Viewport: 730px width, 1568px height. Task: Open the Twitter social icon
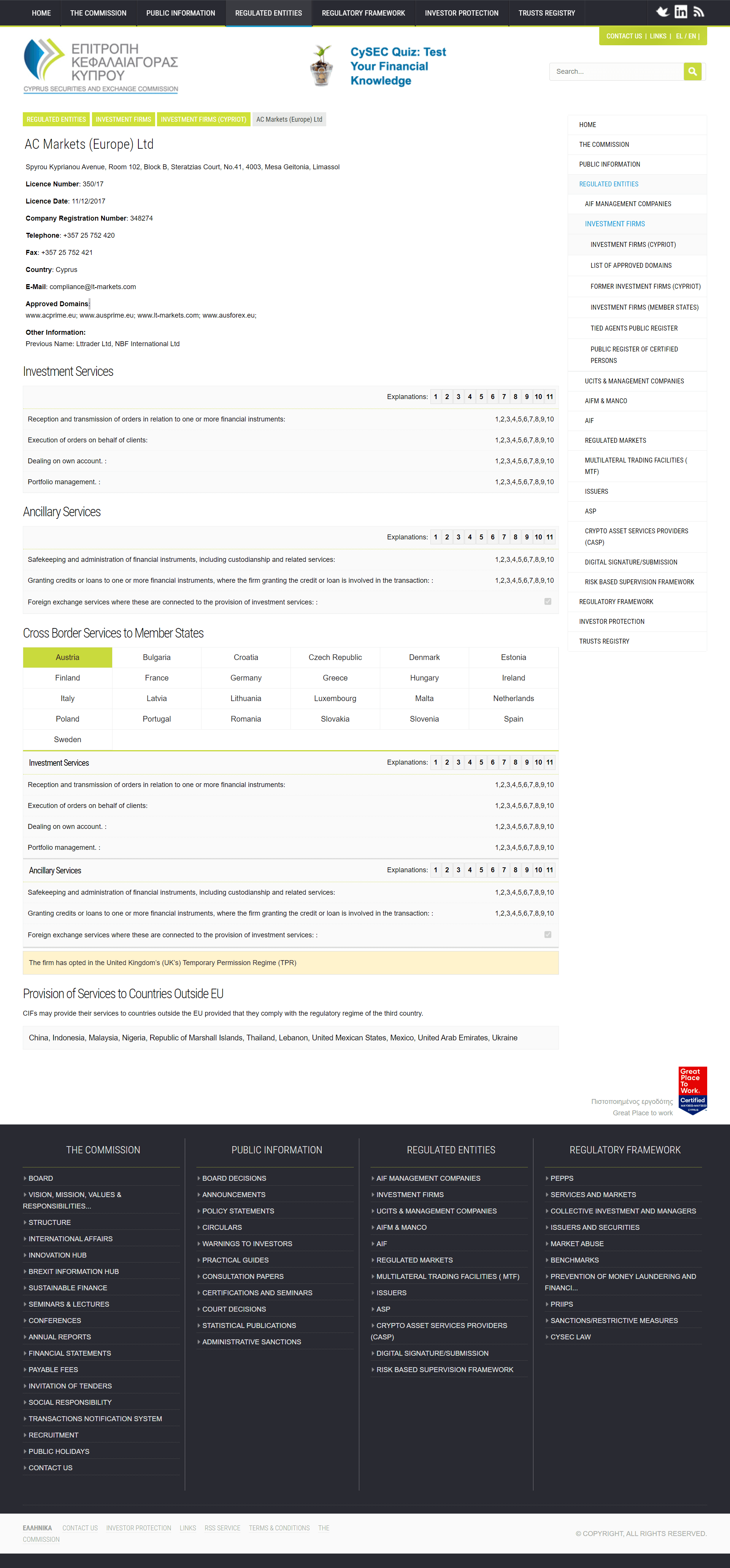pyautogui.click(x=662, y=11)
